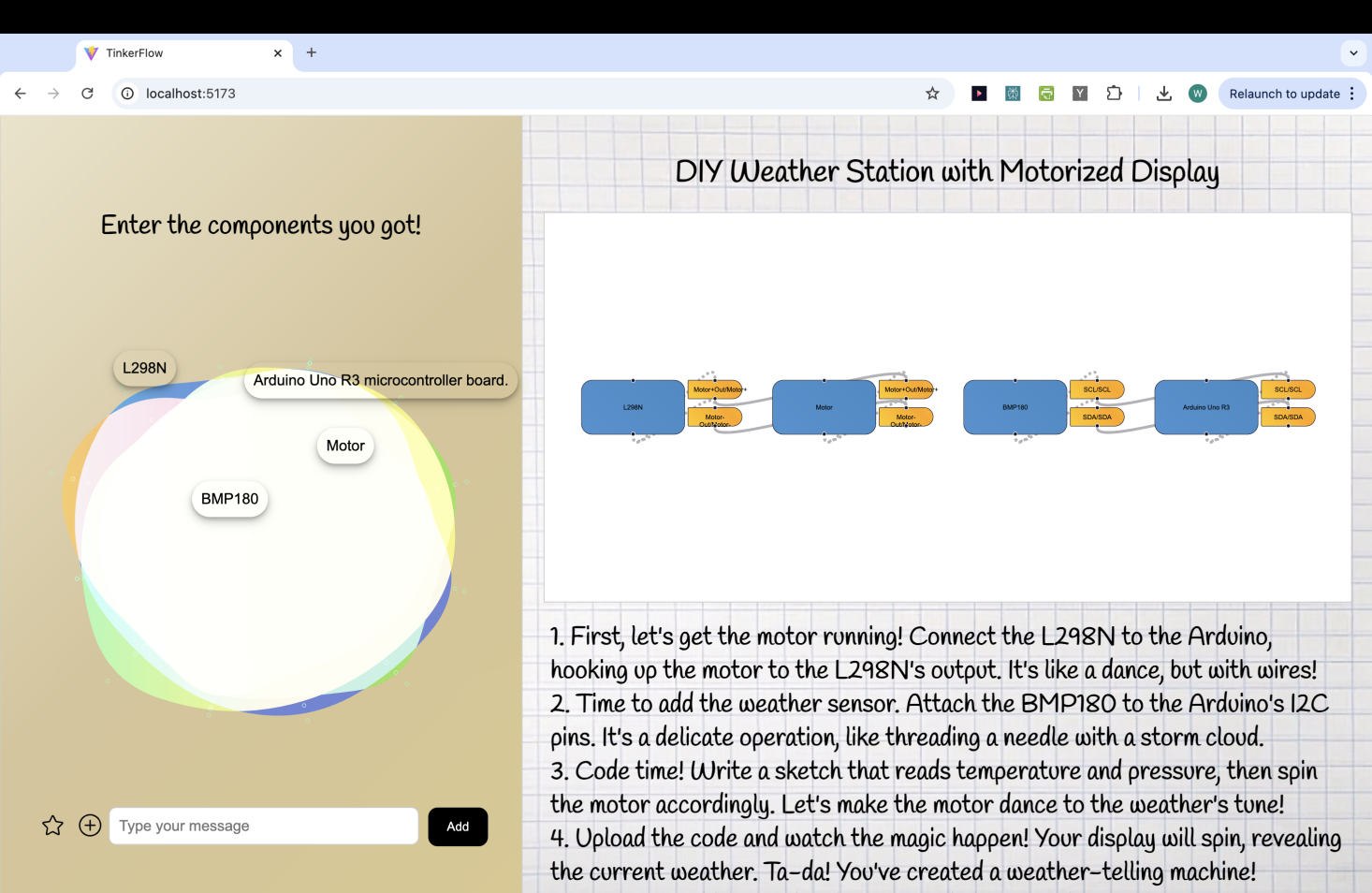Image resolution: width=1372 pixels, height=893 pixels.
Task: Select the BMP180 component chip
Action: [x=230, y=499]
